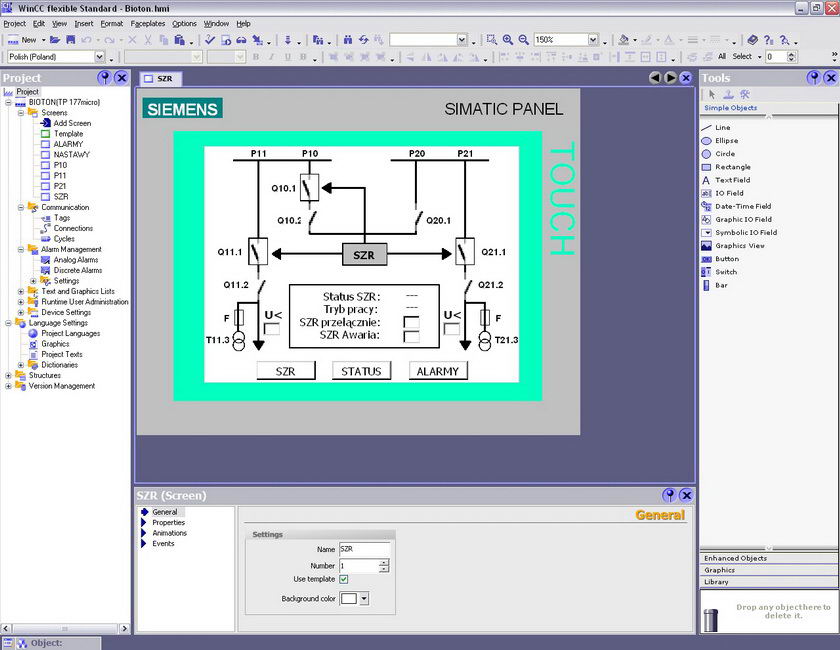The width and height of the screenshot is (840, 650).
Task: Open the Enhanced Objects group
Action: pos(768,558)
